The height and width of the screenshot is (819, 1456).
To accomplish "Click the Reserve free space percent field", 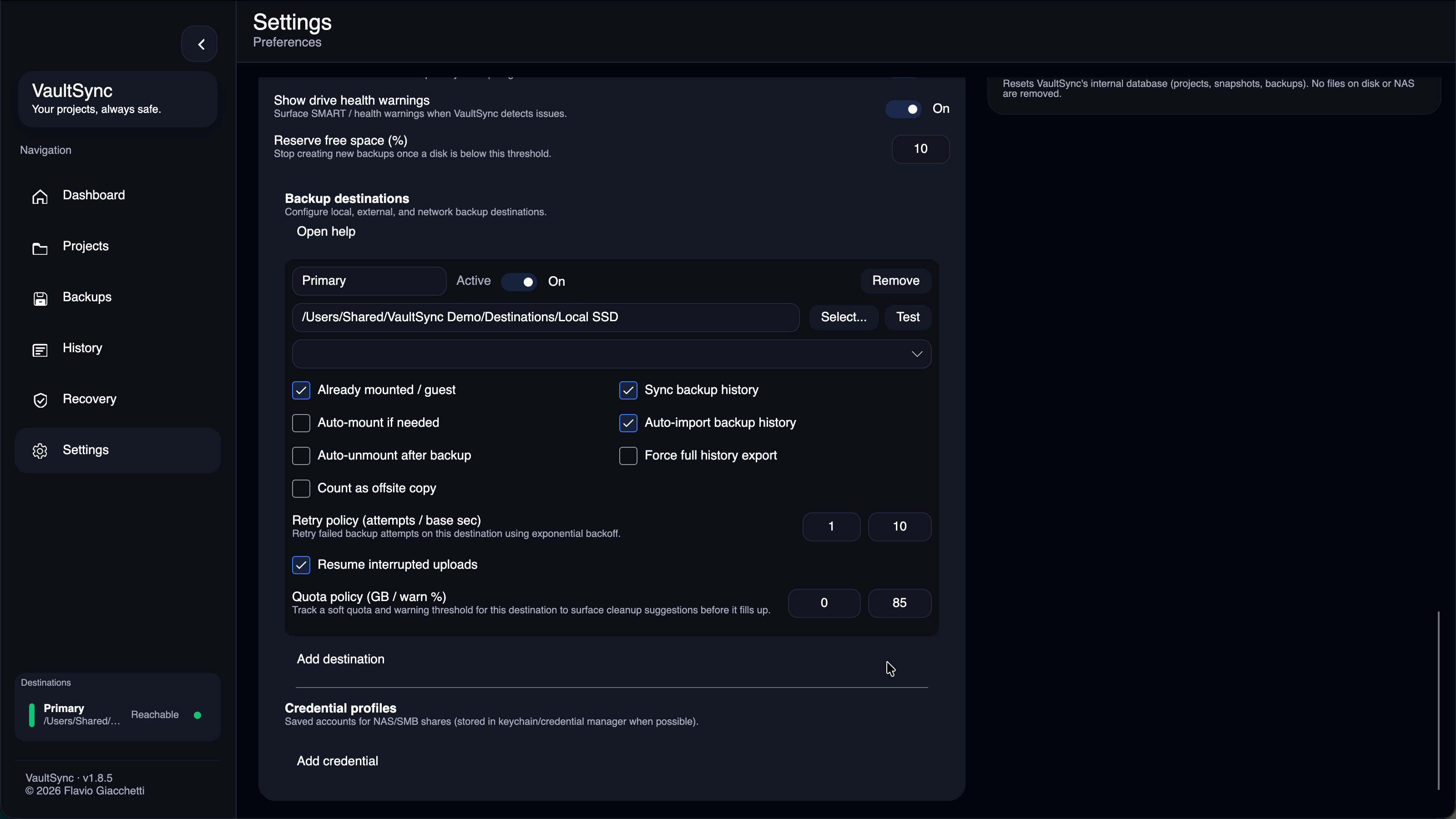I will pyautogui.click(x=920, y=149).
